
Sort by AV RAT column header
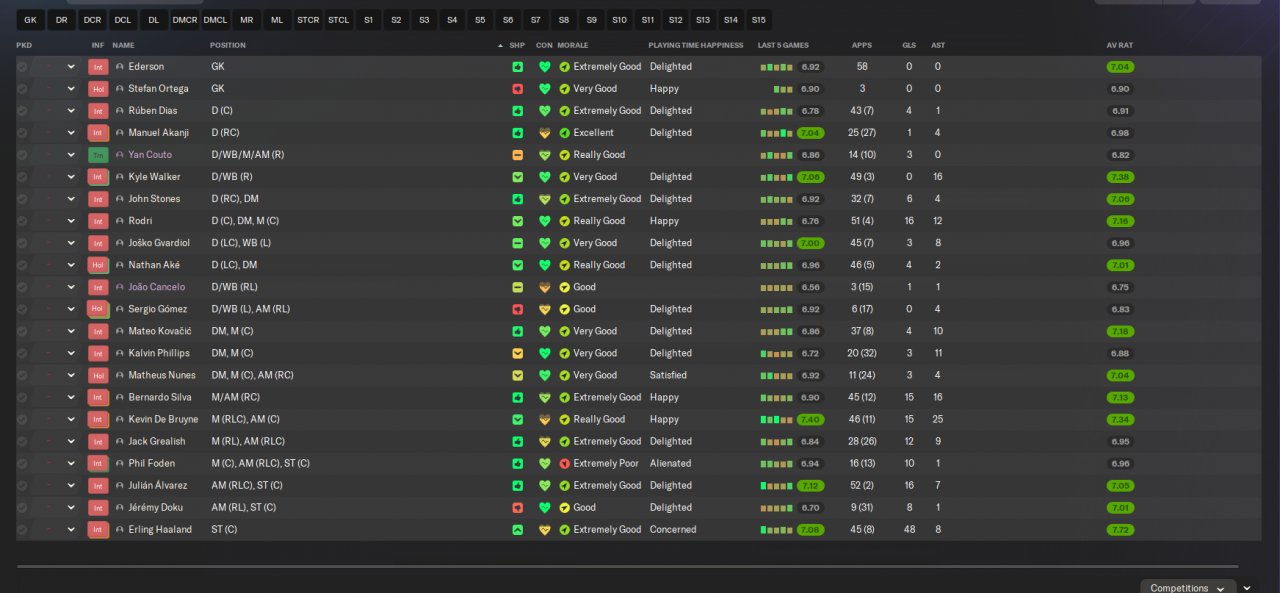point(1120,45)
